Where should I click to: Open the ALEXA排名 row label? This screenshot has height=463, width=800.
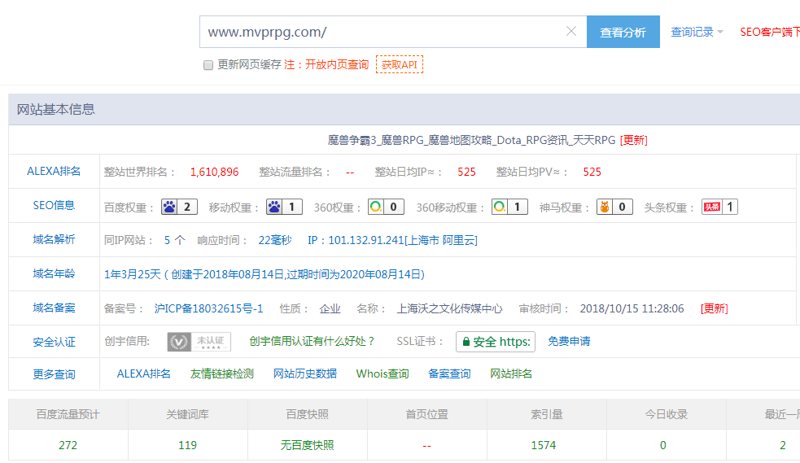(54, 171)
